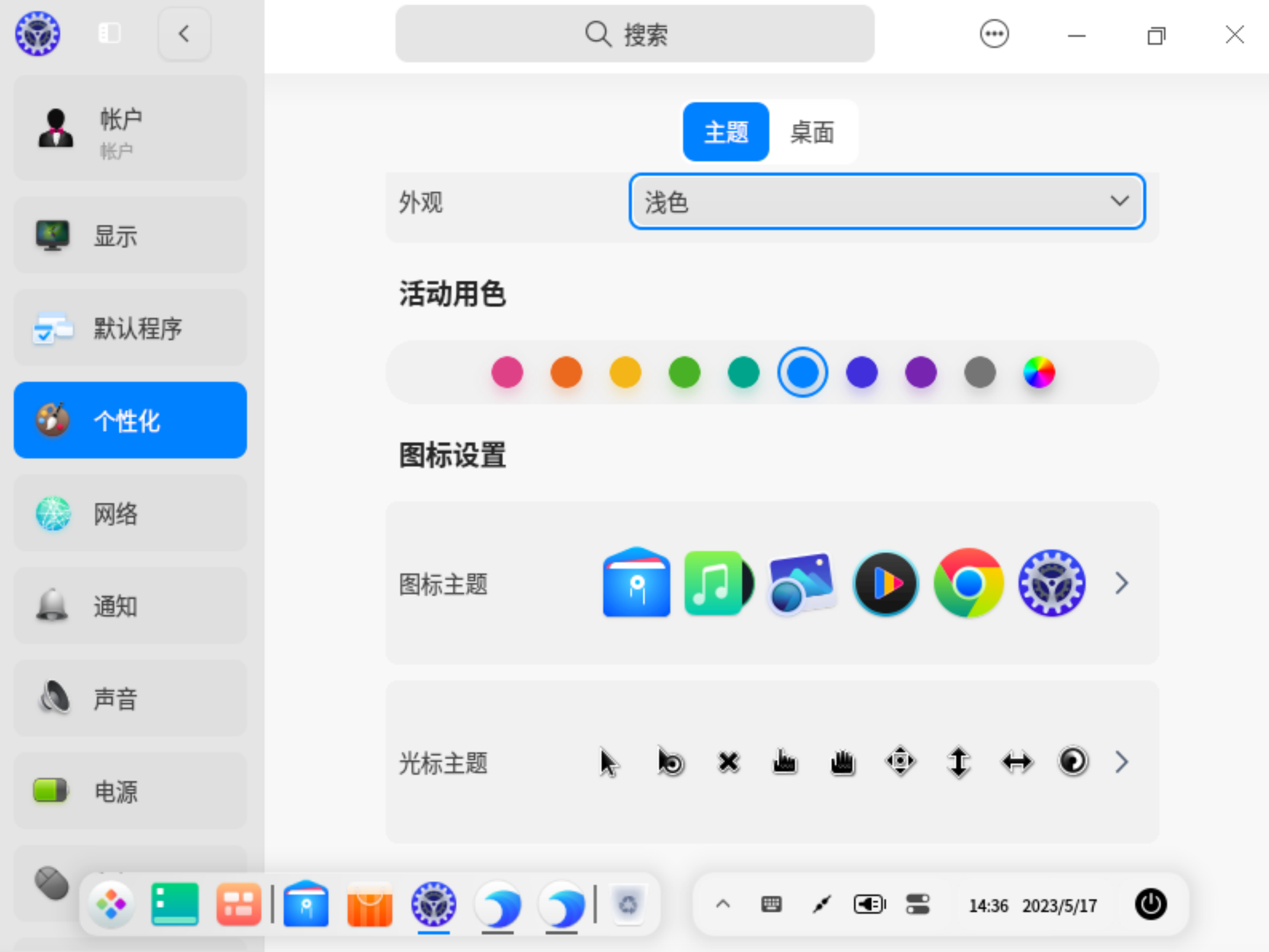Click the search input field
Screen dimensions: 1269x952
(x=634, y=34)
